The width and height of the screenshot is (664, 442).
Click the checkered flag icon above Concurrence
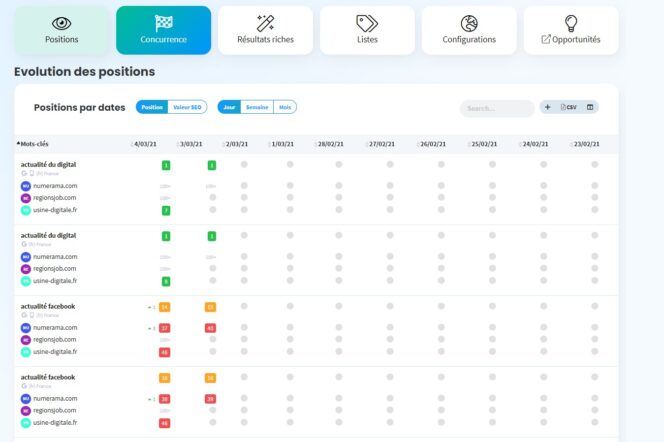(163, 23)
